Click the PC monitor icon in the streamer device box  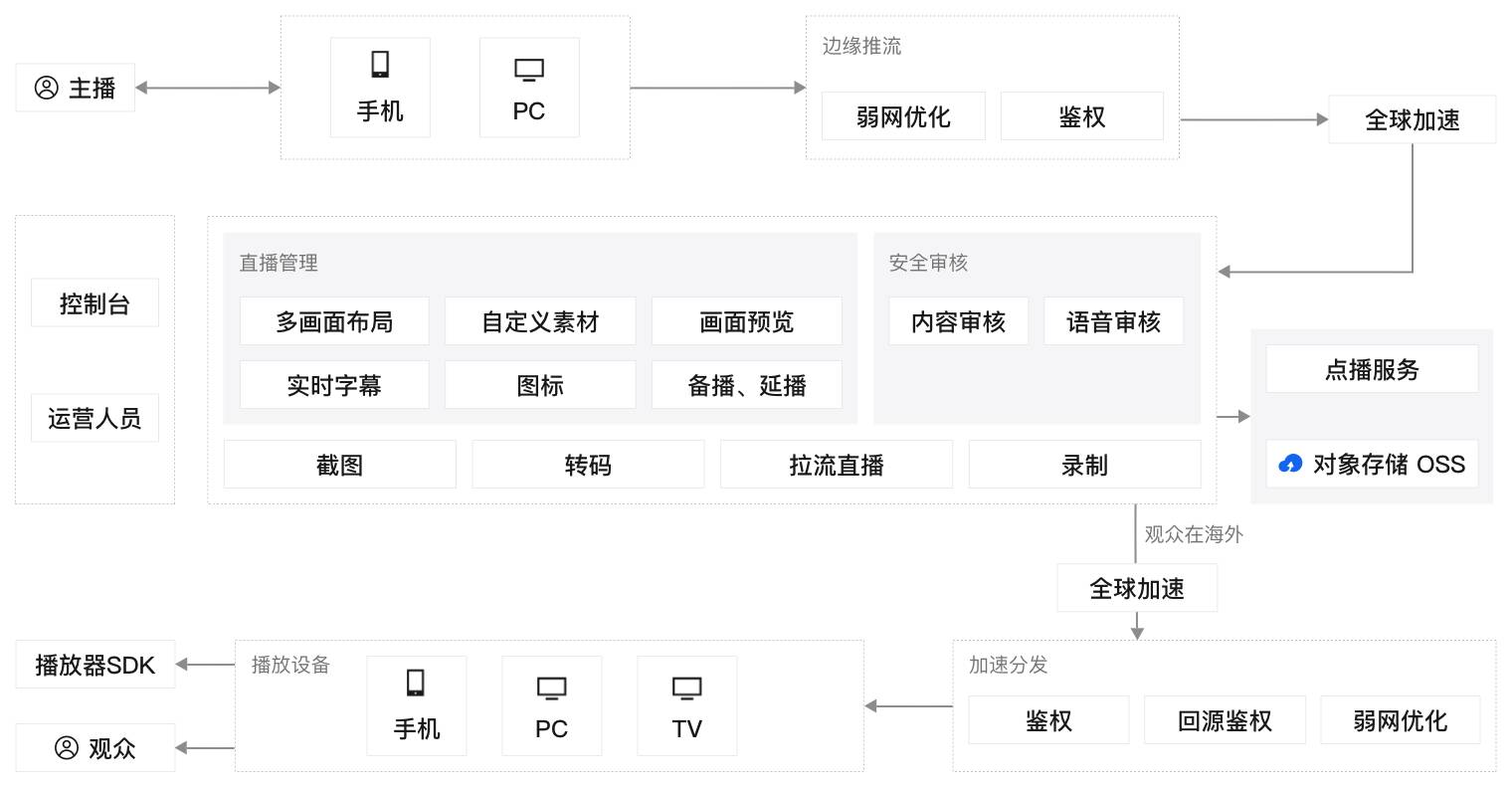pyautogui.click(x=529, y=69)
